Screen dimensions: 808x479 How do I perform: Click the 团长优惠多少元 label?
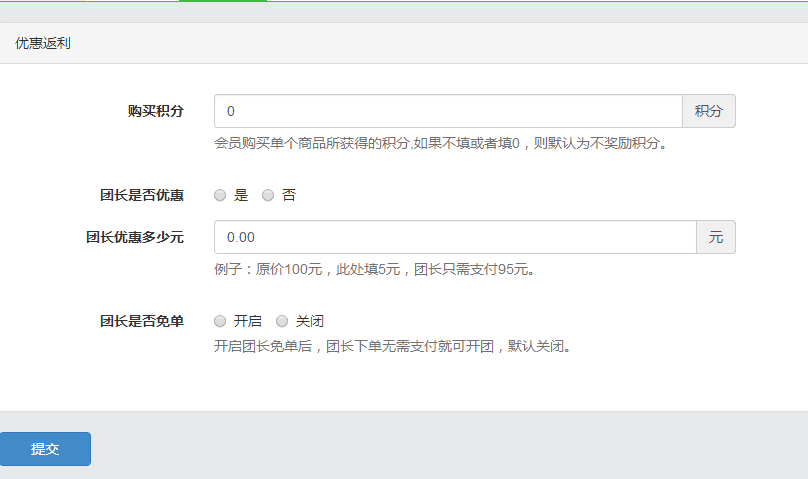pyautogui.click(x=134, y=237)
